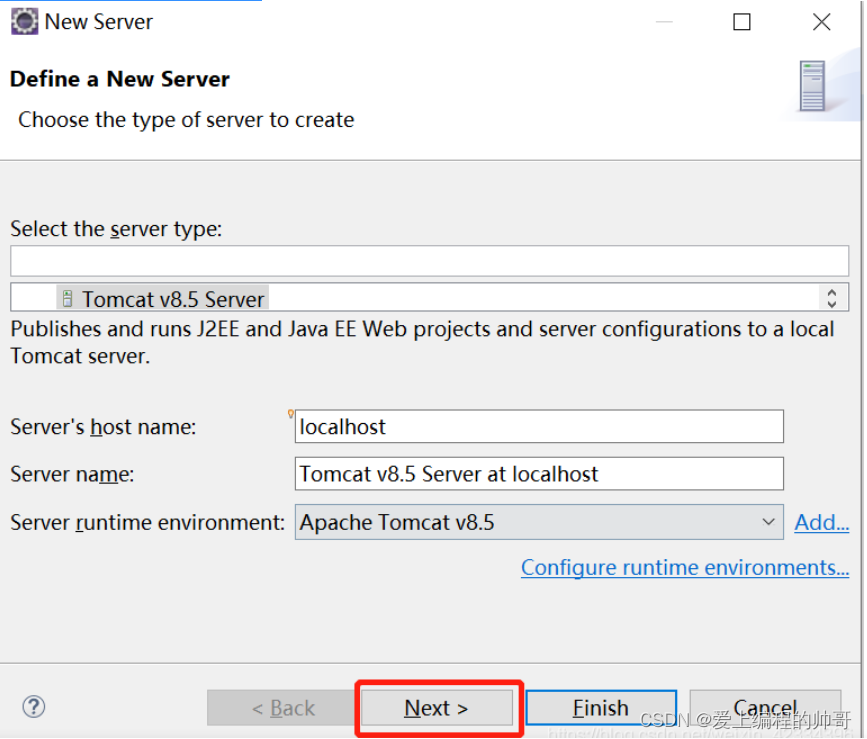Open Configure runtime environments link
The height and width of the screenshot is (739, 867).
pyautogui.click(x=685, y=568)
